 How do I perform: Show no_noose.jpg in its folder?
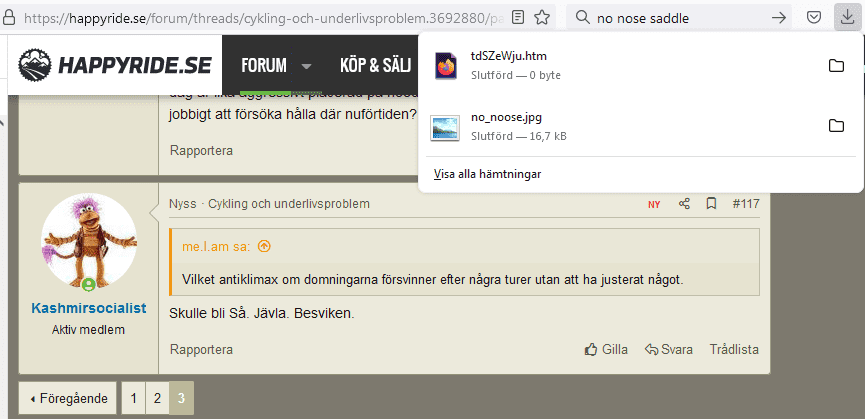click(x=836, y=126)
